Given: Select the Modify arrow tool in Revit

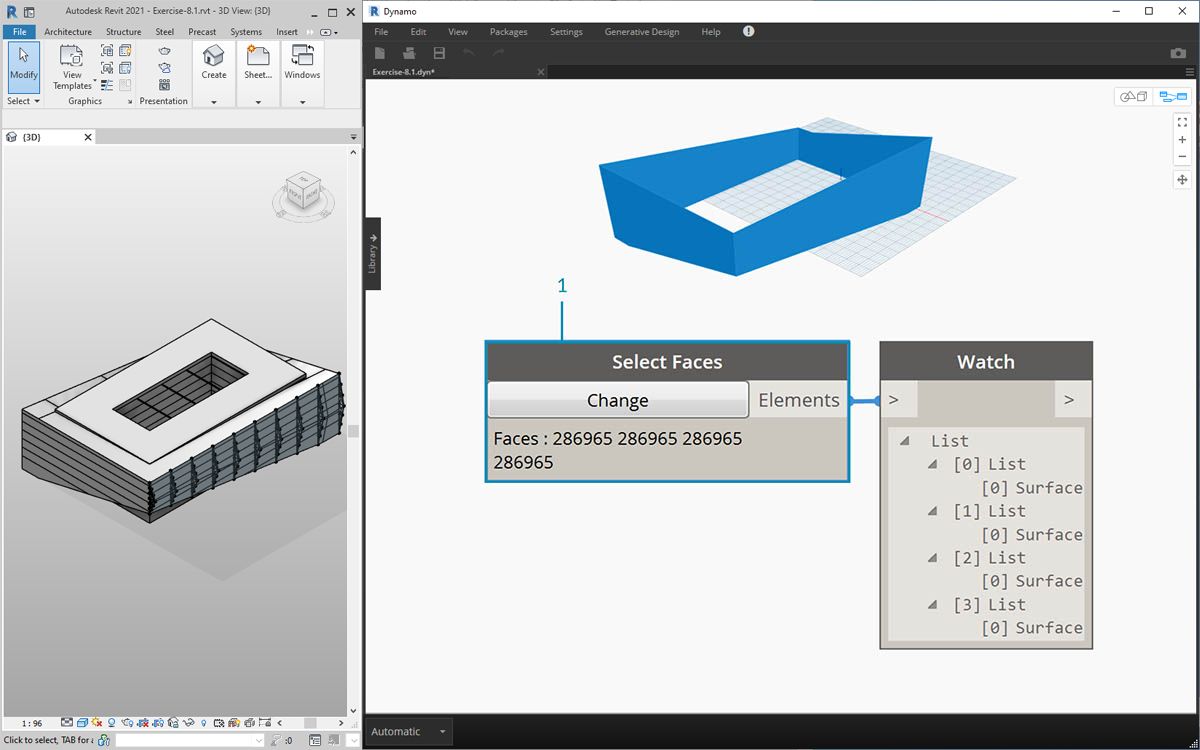Looking at the screenshot, I should point(24,64).
